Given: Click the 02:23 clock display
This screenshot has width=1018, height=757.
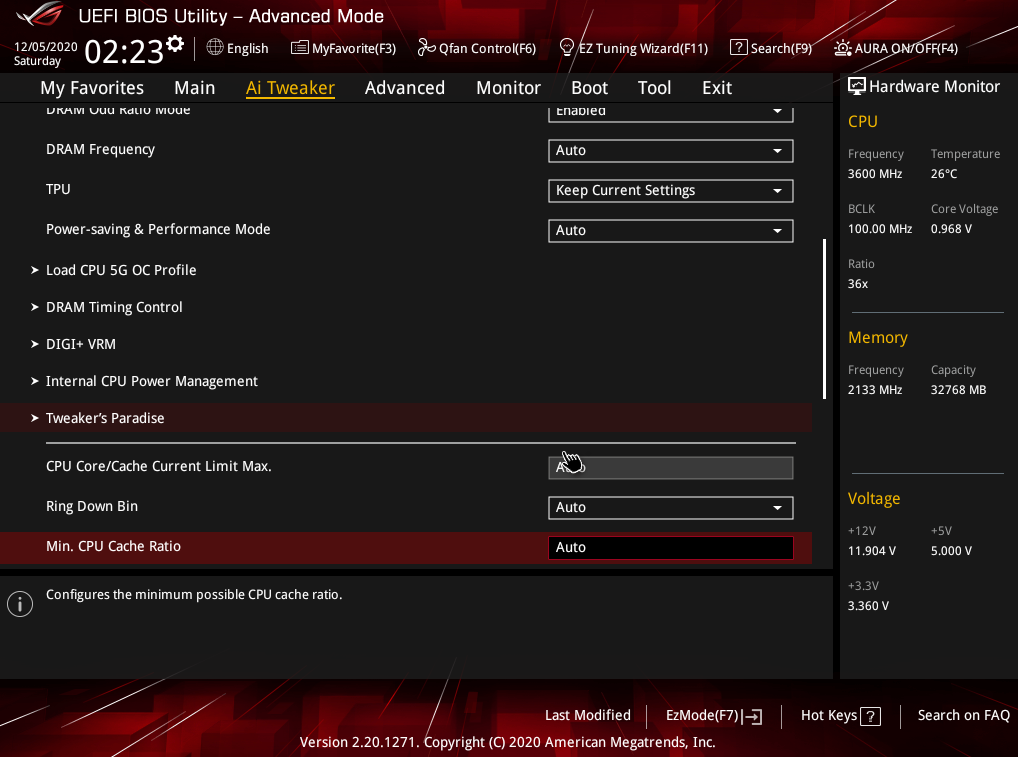Looking at the screenshot, I should pos(124,51).
